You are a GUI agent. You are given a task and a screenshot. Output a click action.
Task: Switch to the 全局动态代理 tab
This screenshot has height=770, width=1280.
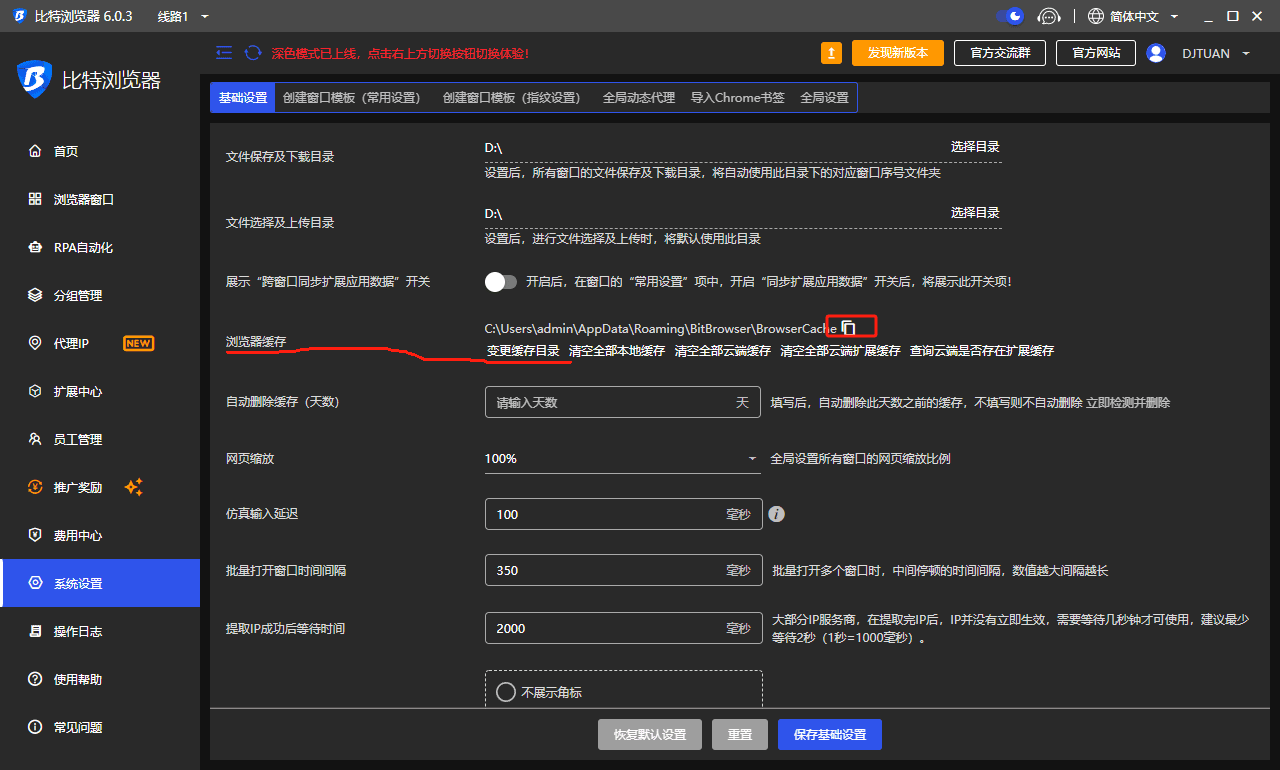coord(639,98)
